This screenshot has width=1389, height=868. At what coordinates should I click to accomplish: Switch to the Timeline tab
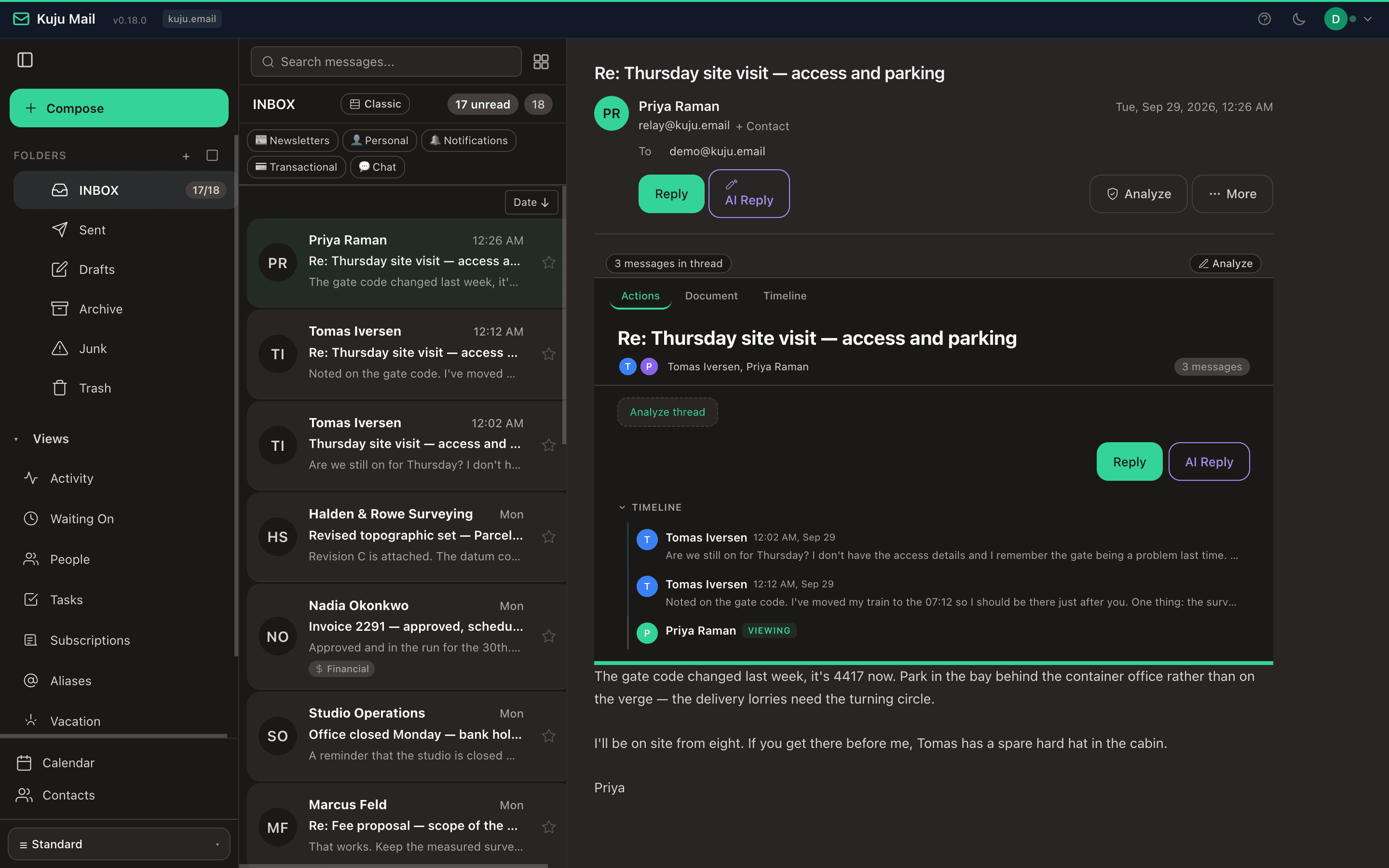point(785,296)
